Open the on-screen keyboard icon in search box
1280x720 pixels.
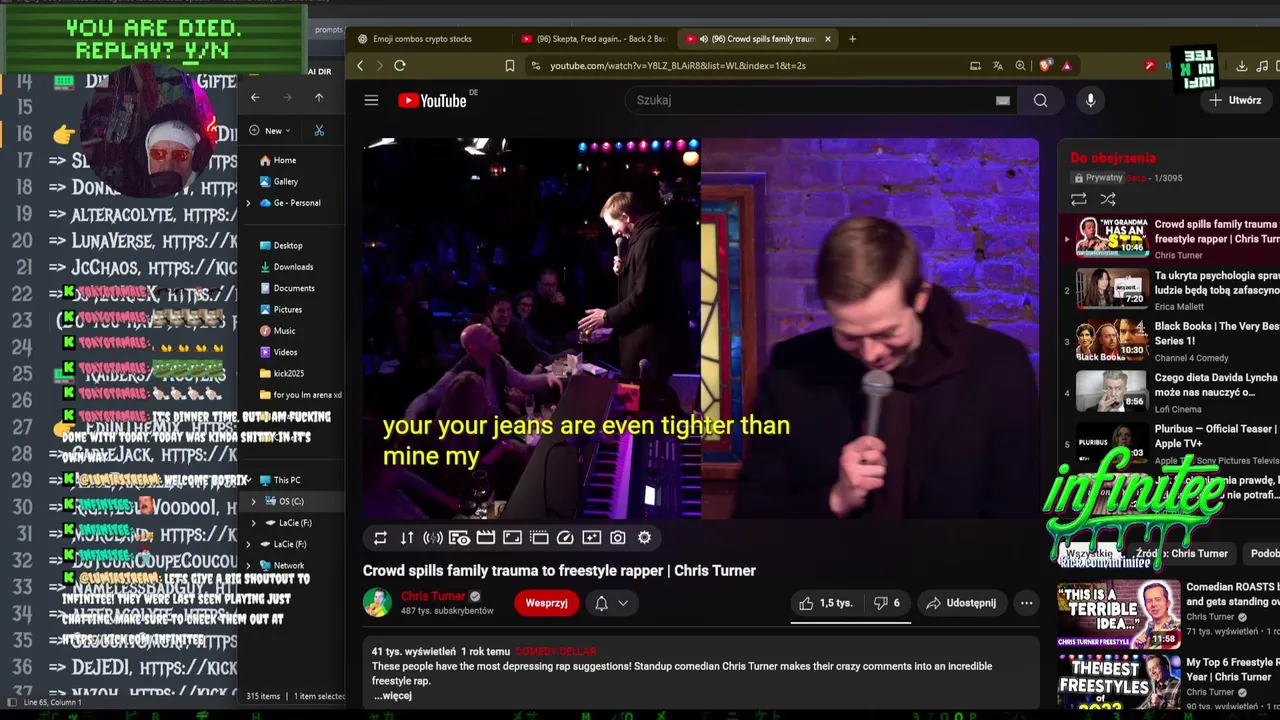[x=1003, y=100]
